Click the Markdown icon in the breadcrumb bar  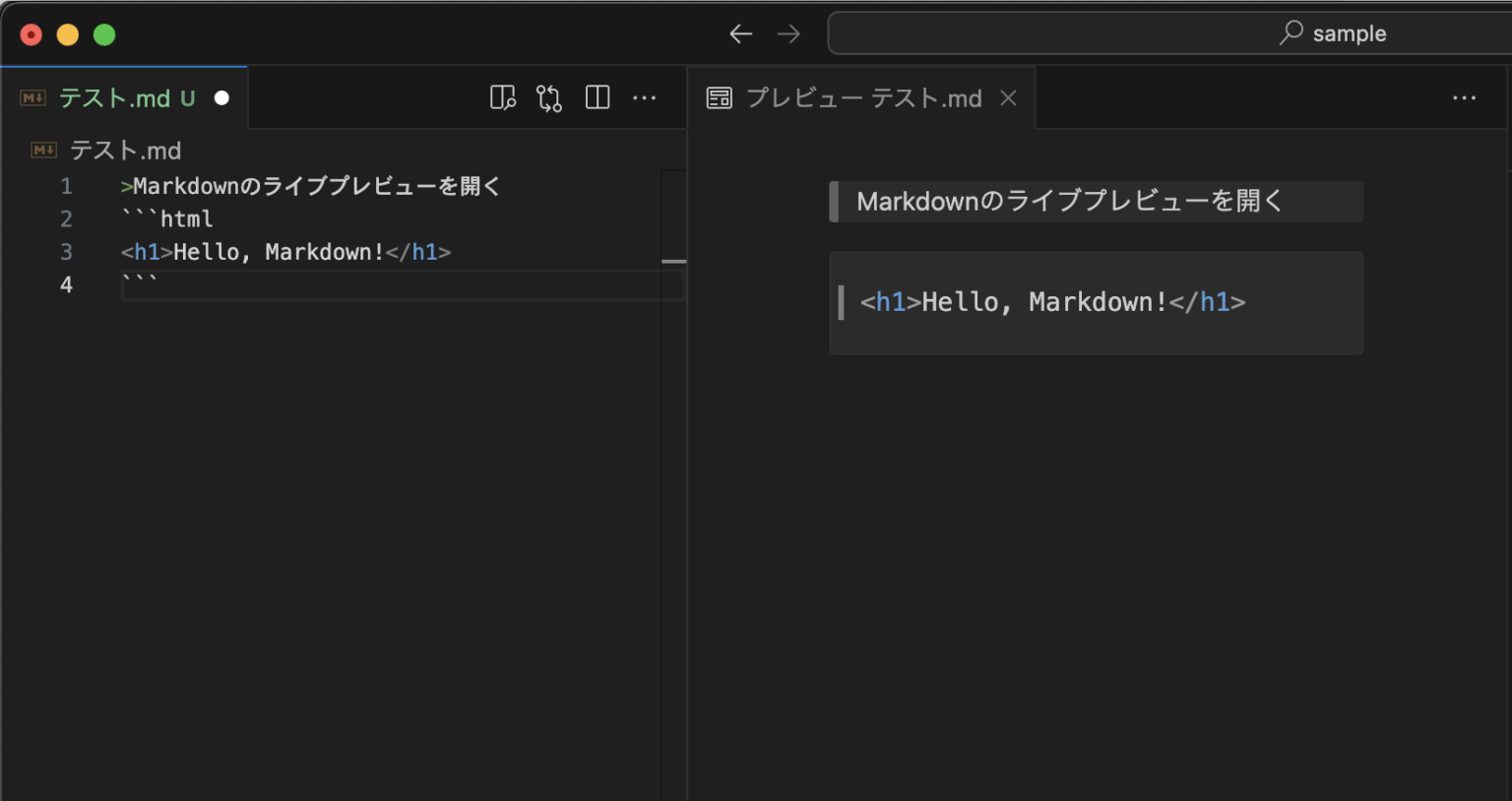point(43,150)
